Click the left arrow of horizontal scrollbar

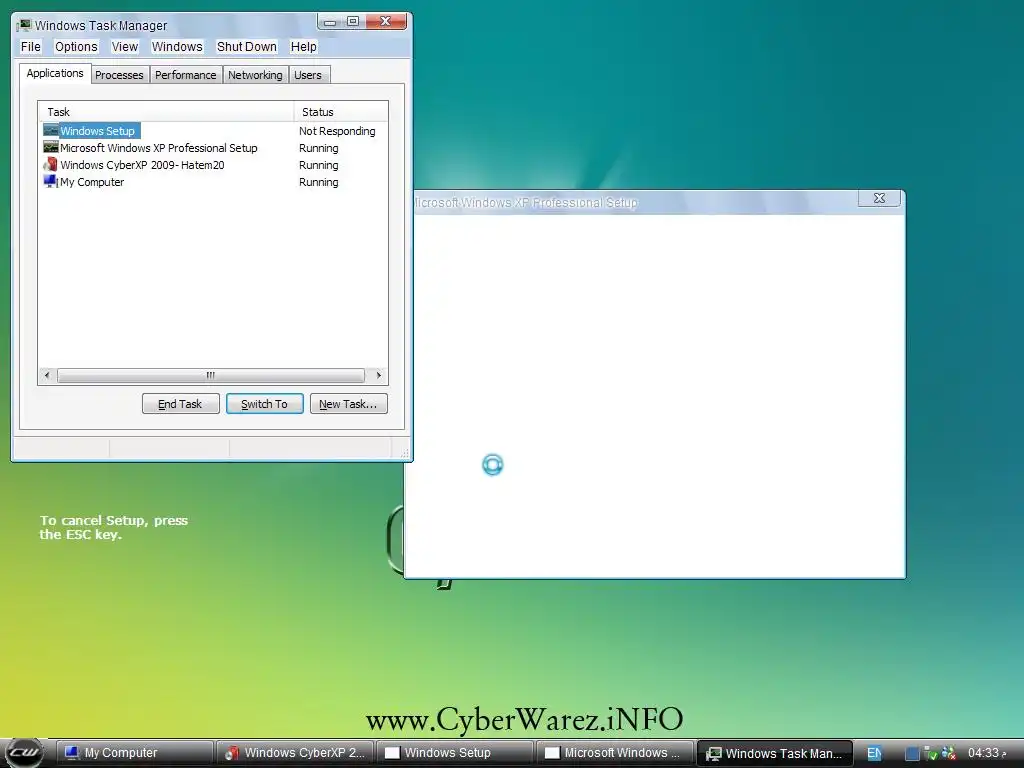click(47, 375)
